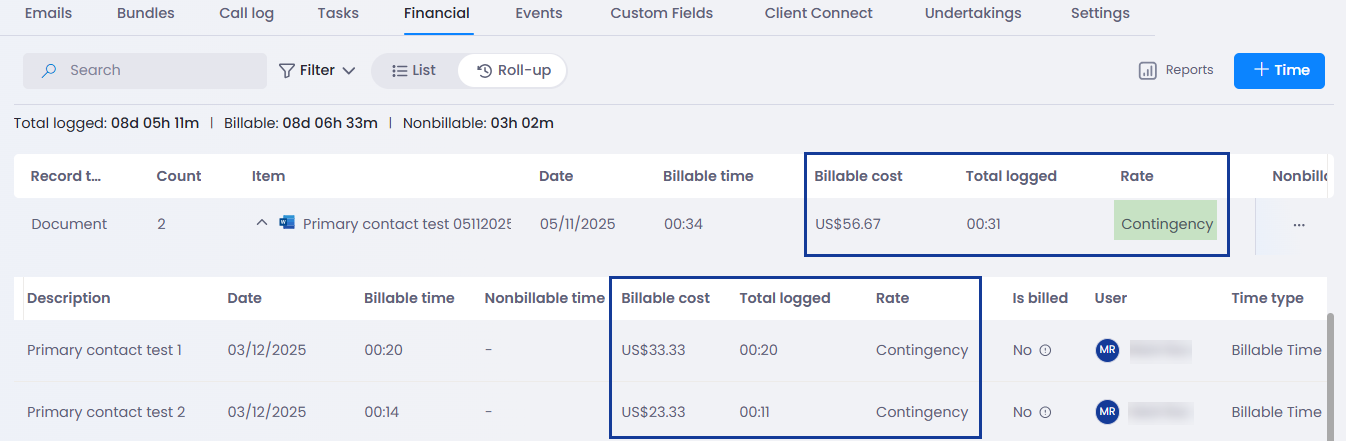This screenshot has height=441, width=1346.
Task: Click the info icon next to second 'No' billed status
Action: 1045,412
